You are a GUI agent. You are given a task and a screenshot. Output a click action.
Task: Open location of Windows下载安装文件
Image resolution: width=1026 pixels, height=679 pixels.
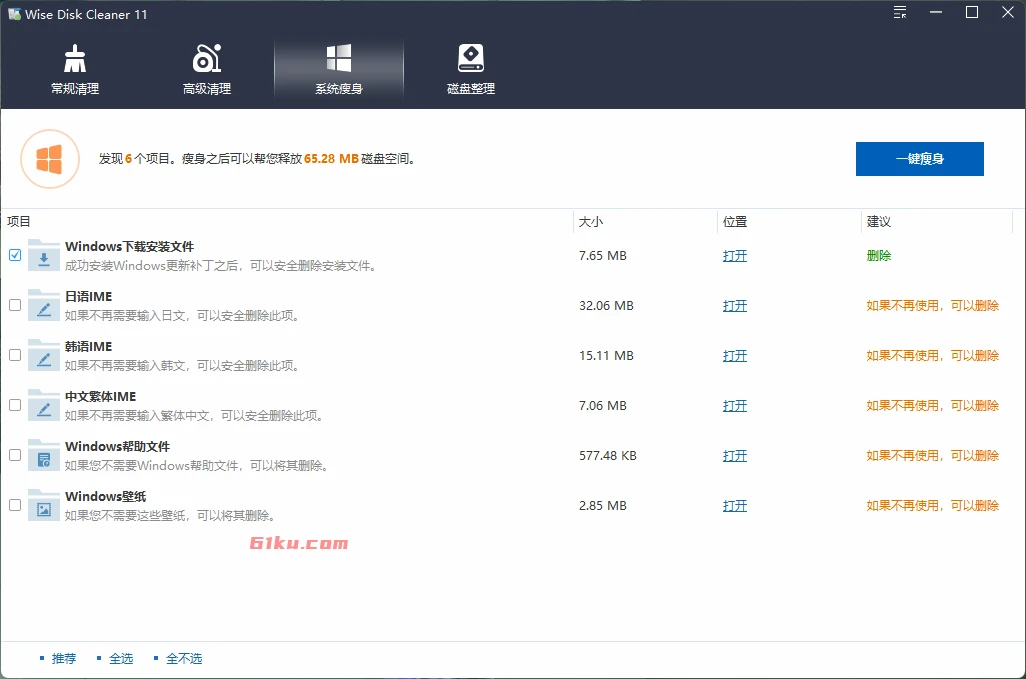[735, 256]
